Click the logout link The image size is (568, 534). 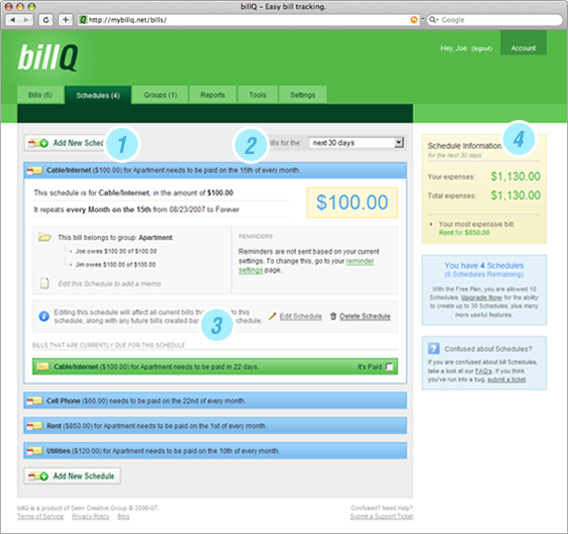(482, 49)
